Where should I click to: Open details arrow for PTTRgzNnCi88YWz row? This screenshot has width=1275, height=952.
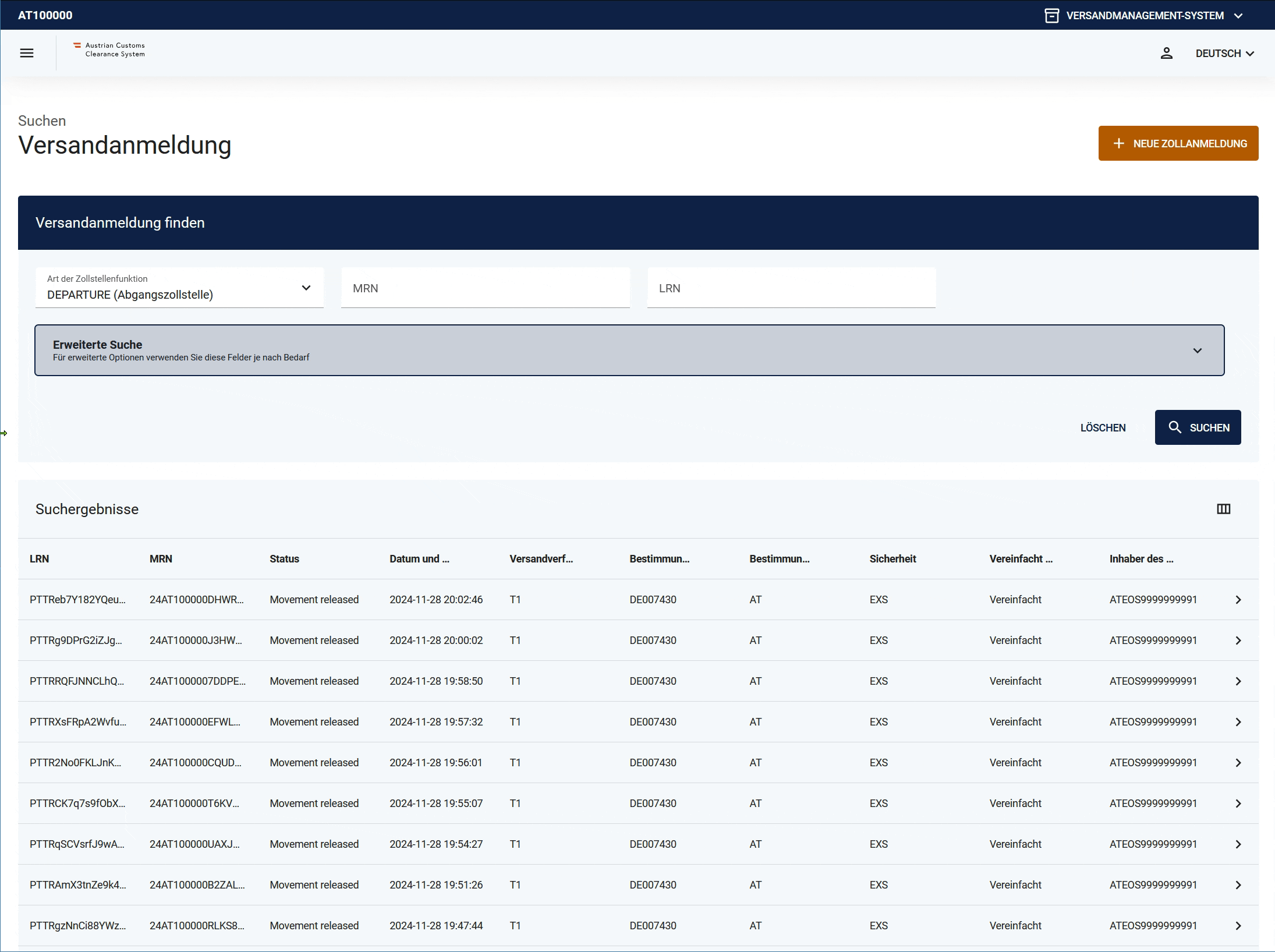click(1238, 926)
